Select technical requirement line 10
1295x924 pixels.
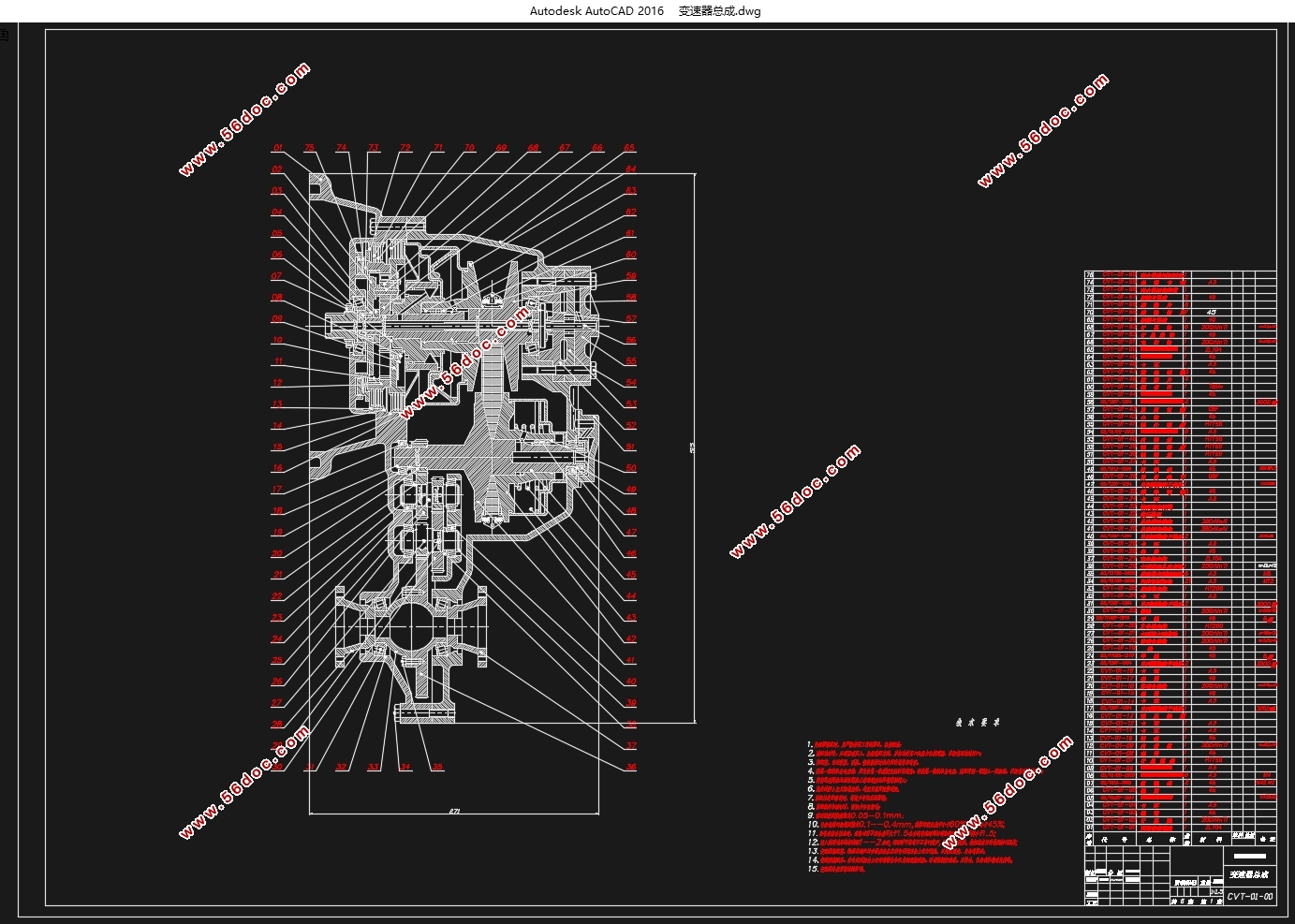point(906,825)
